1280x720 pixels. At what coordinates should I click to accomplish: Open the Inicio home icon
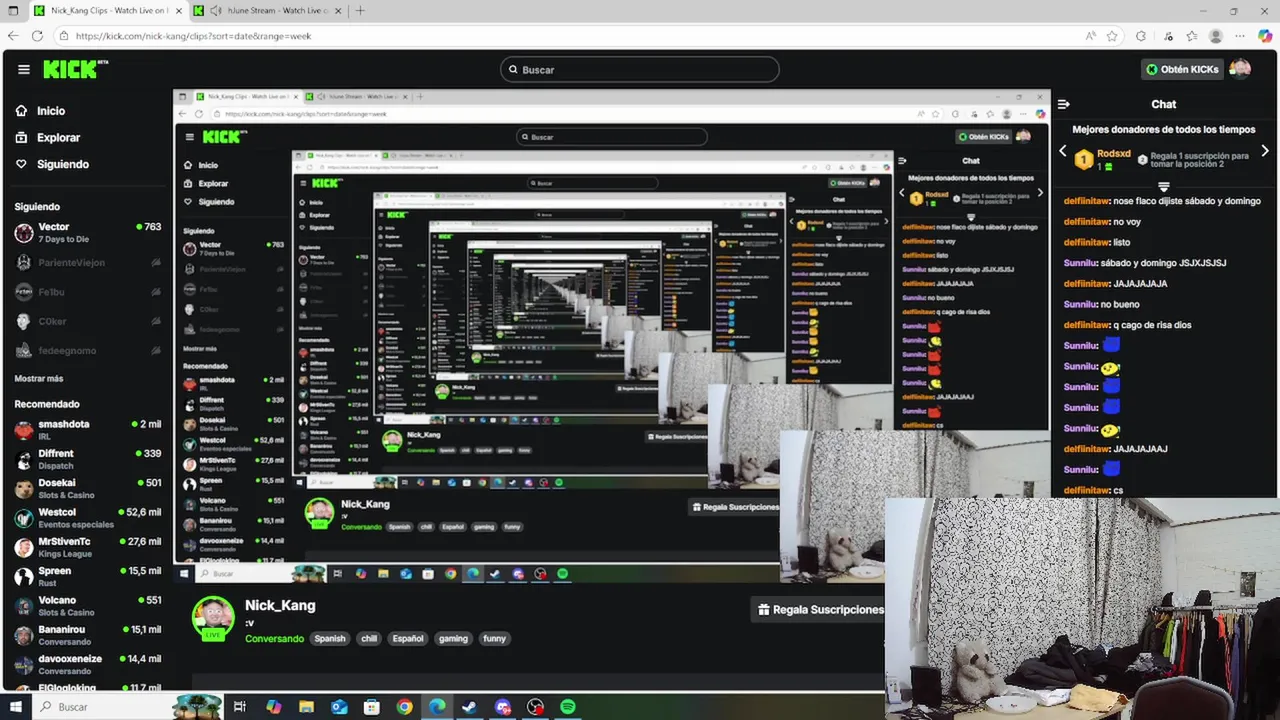(x=22, y=111)
